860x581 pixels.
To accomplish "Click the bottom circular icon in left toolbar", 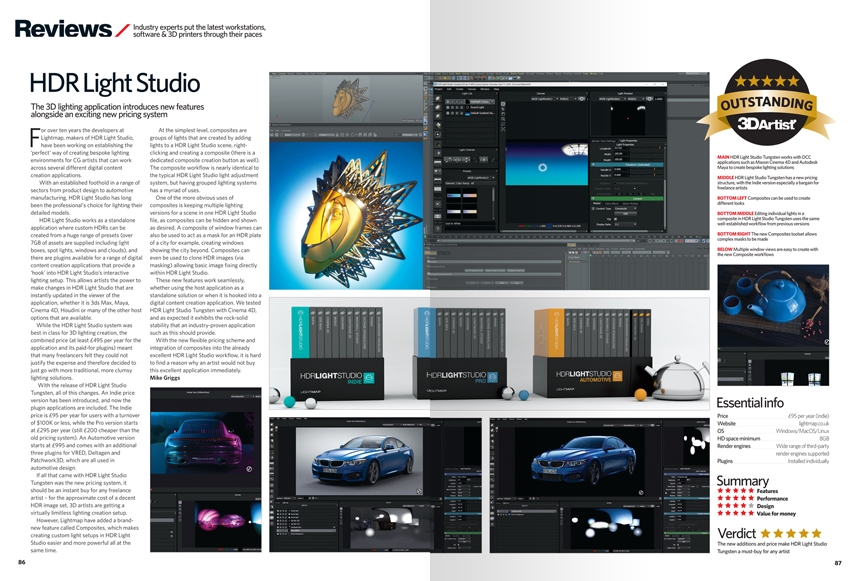I will (438, 228).
